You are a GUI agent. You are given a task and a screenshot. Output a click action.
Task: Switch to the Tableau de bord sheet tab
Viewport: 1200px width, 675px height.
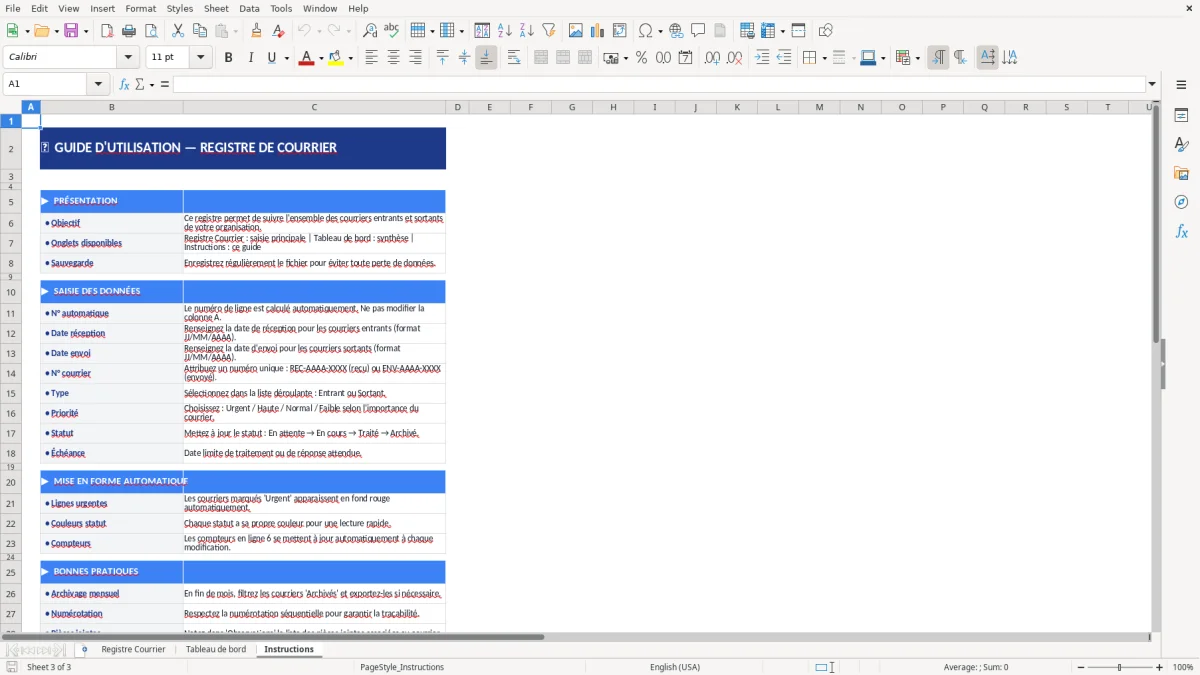click(216, 649)
